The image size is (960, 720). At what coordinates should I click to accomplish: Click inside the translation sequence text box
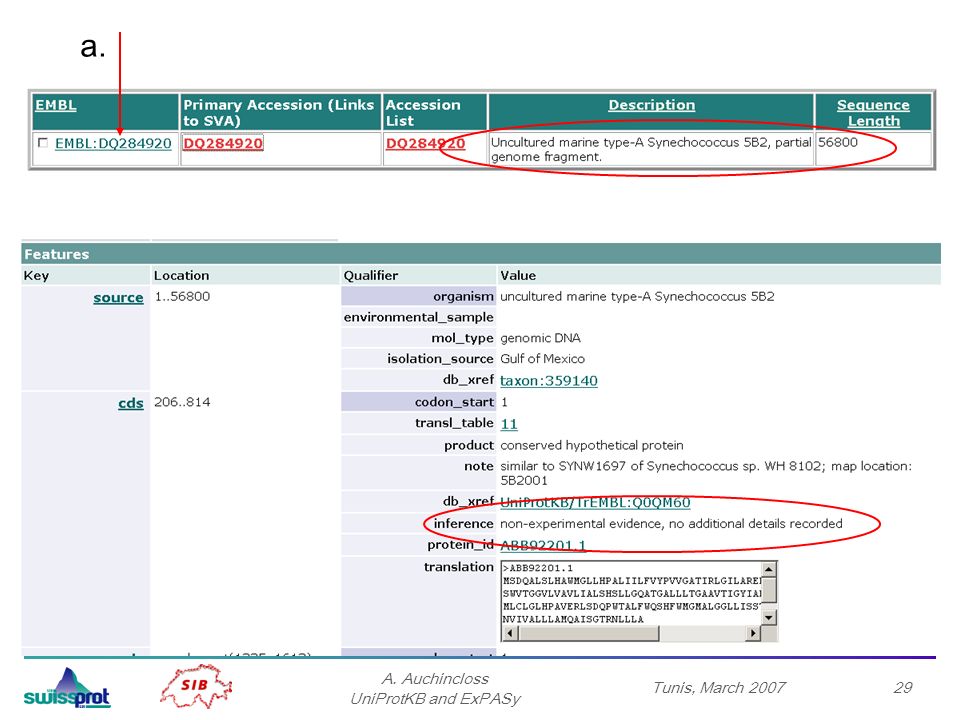[x=632, y=593]
